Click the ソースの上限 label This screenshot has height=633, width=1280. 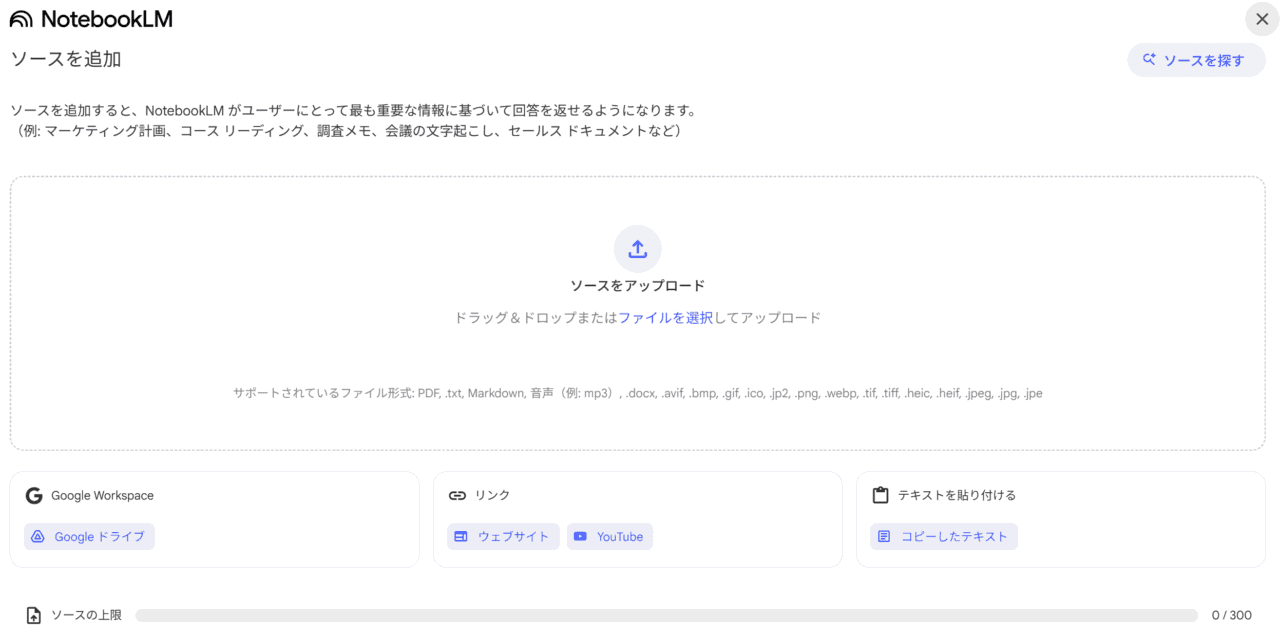pyautogui.click(x=86, y=616)
